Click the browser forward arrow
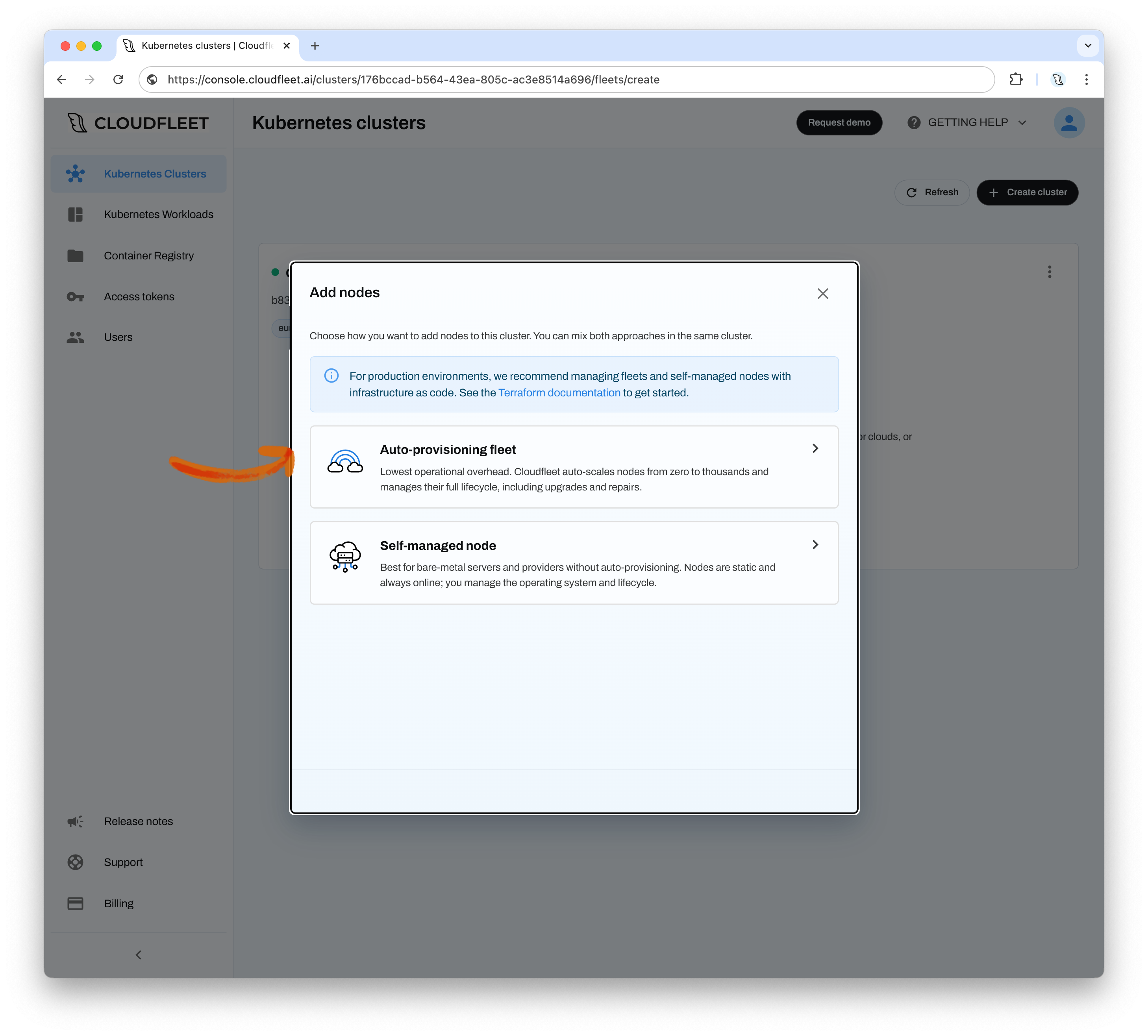This screenshot has height=1036, width=1148. click(89, 80)
